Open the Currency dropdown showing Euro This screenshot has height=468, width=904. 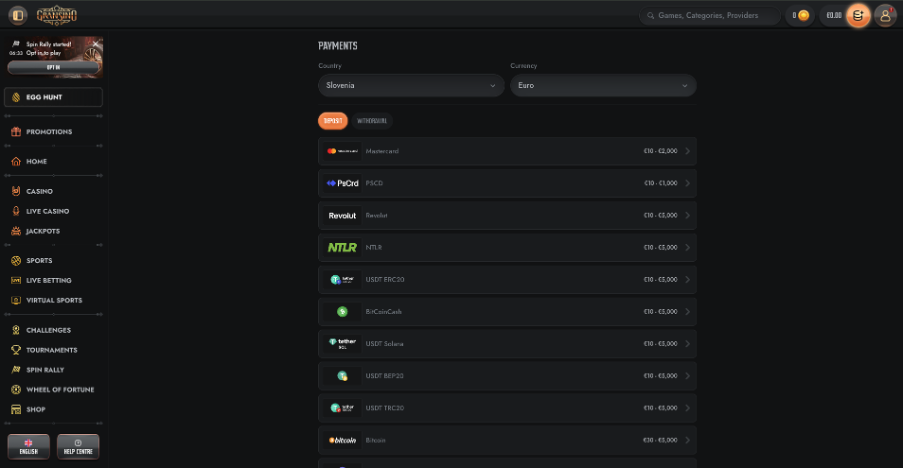pos(603,85)
